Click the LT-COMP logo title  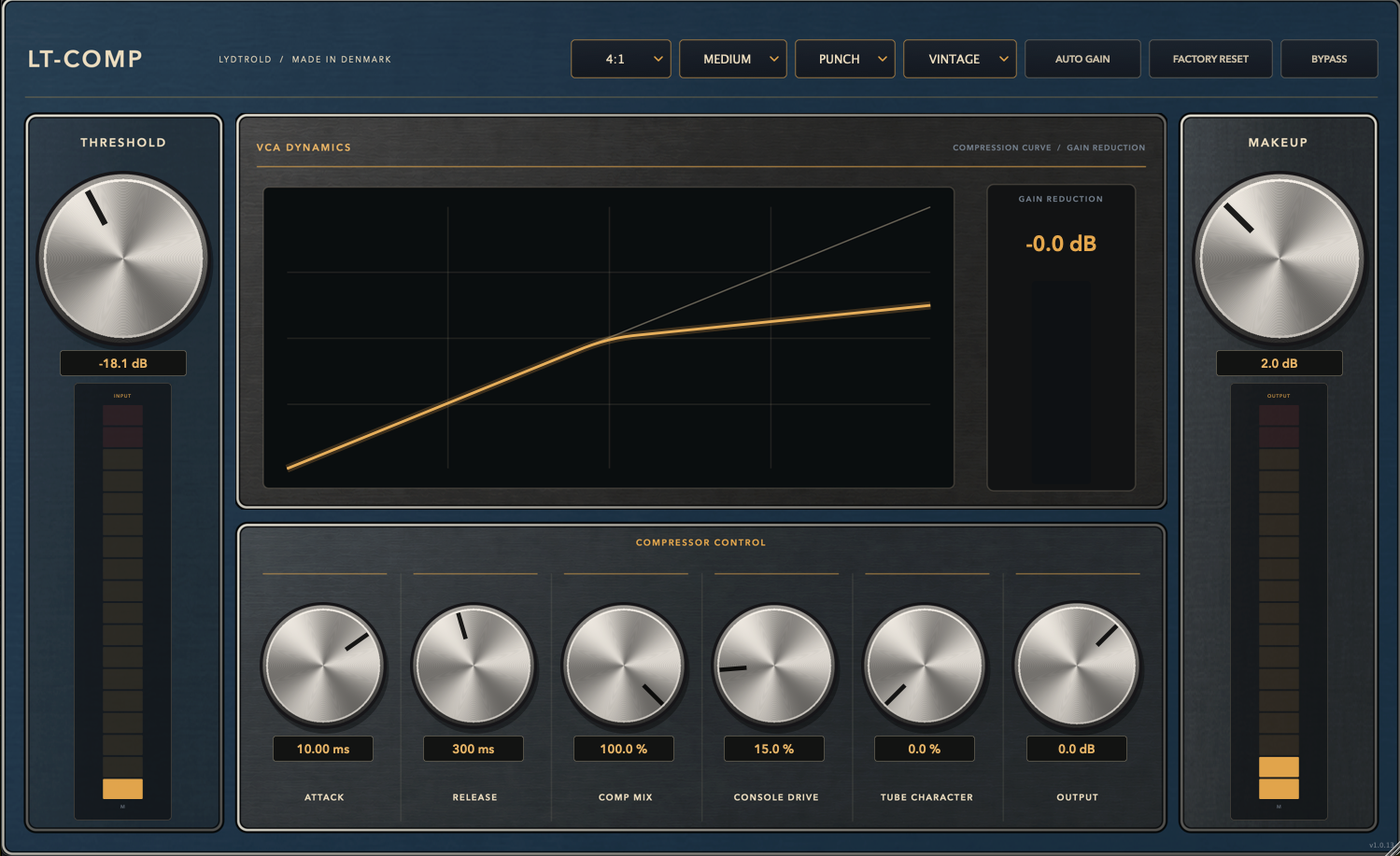[85, 59]
